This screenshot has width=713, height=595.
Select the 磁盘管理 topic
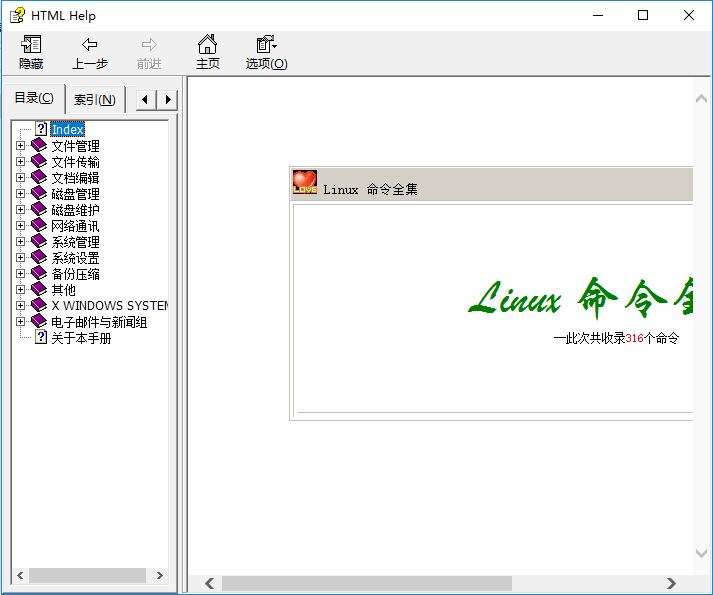pyautogui.click(x=75, y=194)
